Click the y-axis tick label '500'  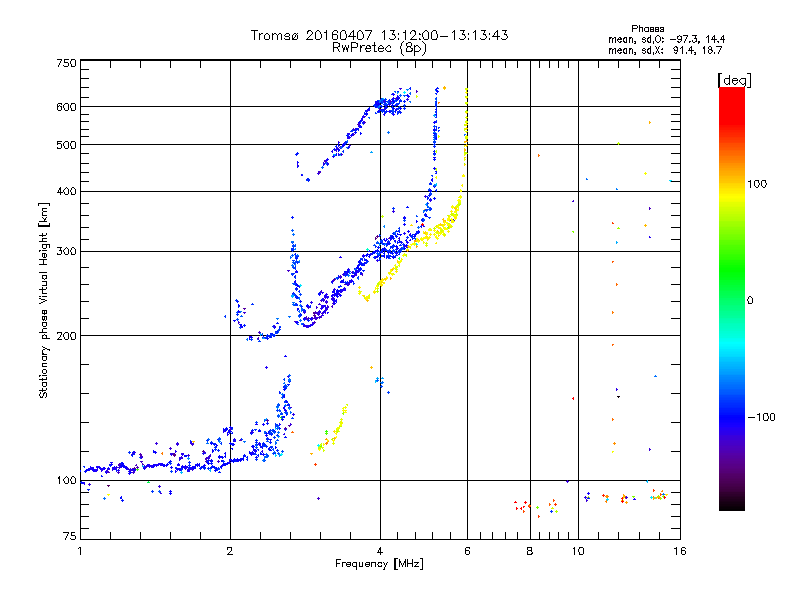(66, 145)
